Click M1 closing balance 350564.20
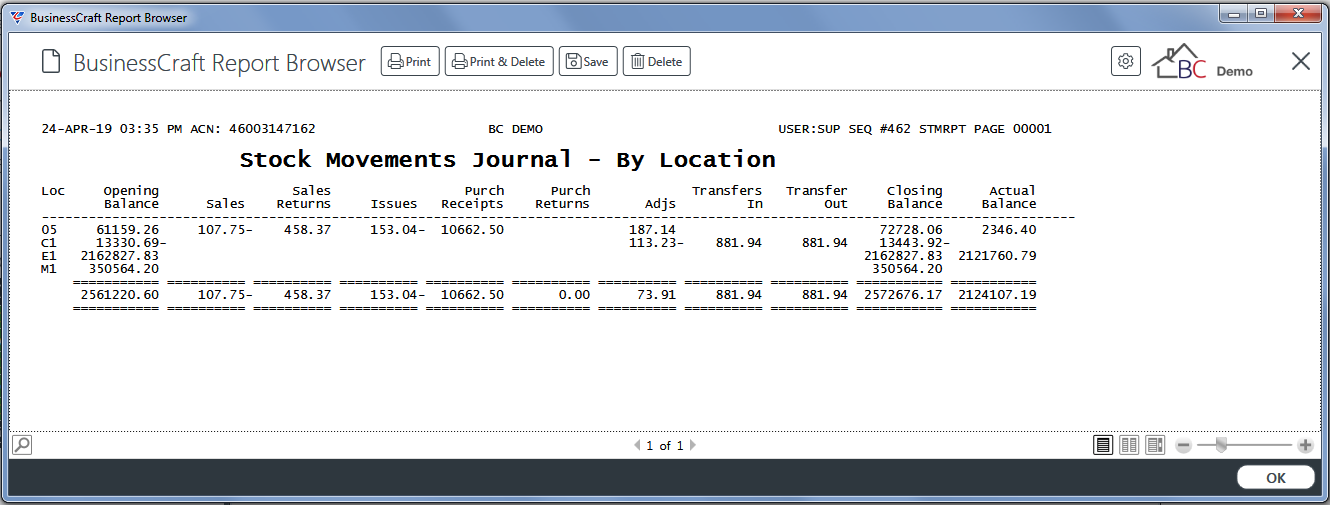 (907, 269)
